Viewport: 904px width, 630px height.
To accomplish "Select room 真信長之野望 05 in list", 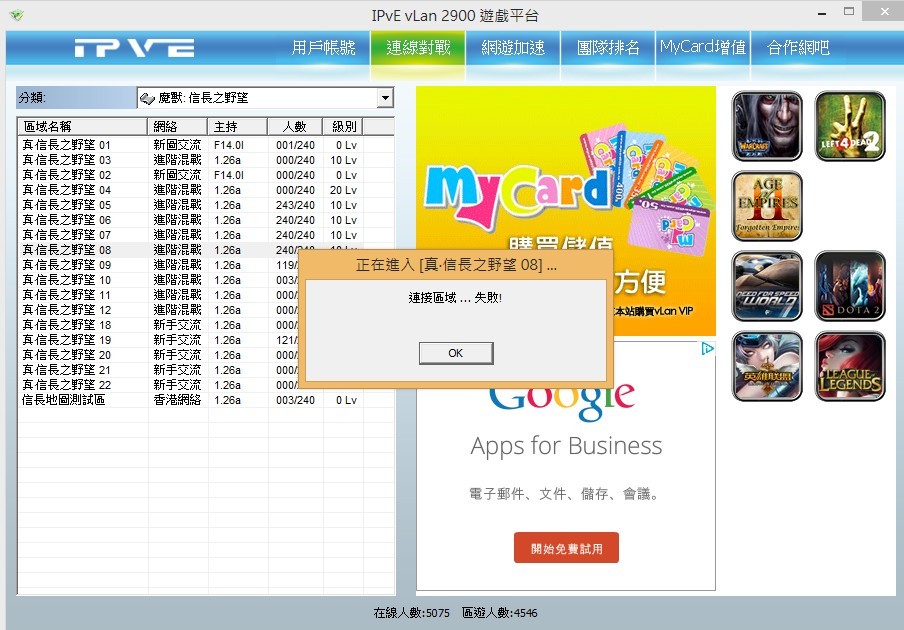I will point(67,205).
